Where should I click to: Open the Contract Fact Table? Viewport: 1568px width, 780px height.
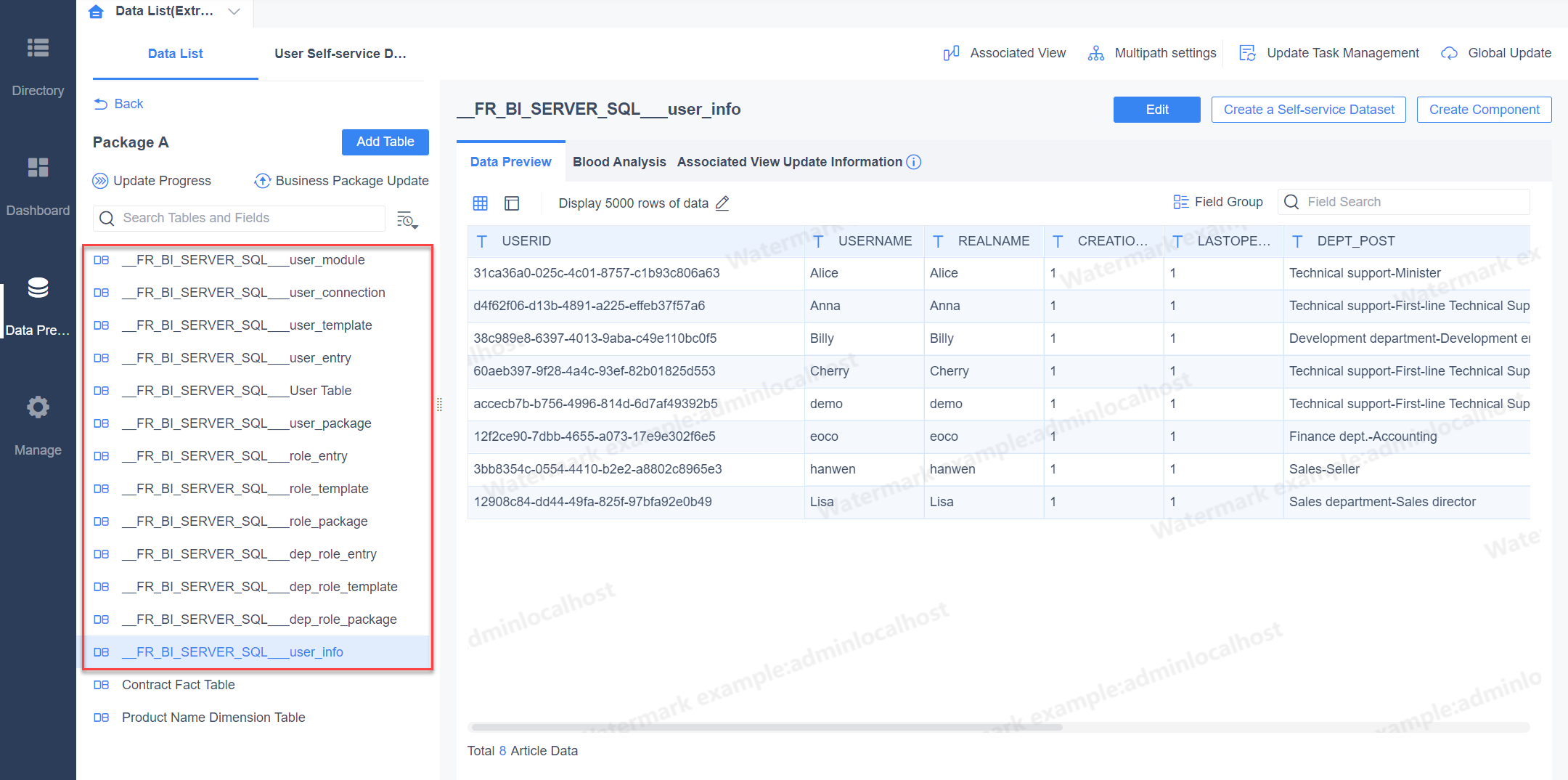254,685
